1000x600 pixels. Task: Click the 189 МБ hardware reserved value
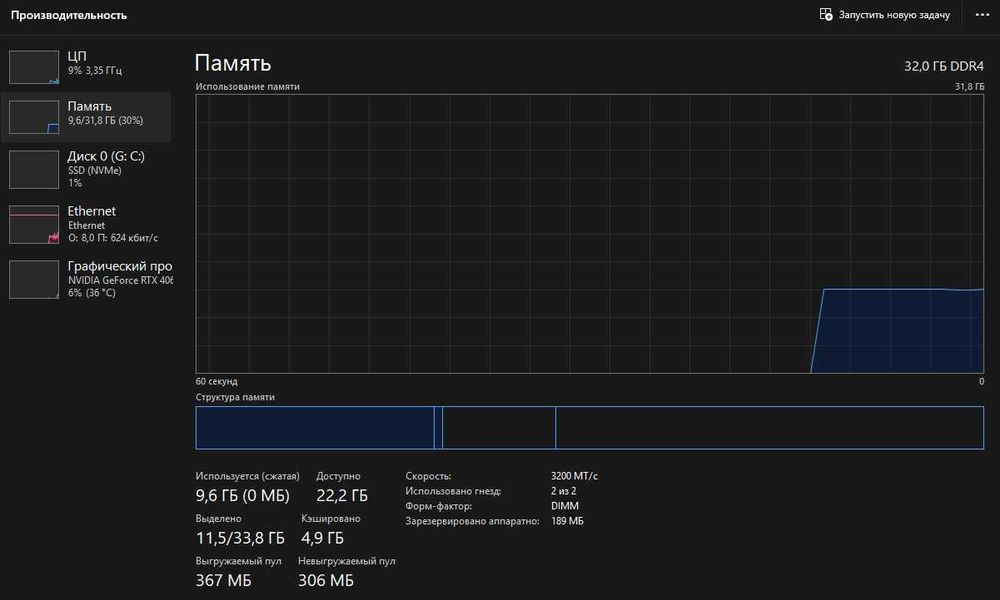point(567,521)
